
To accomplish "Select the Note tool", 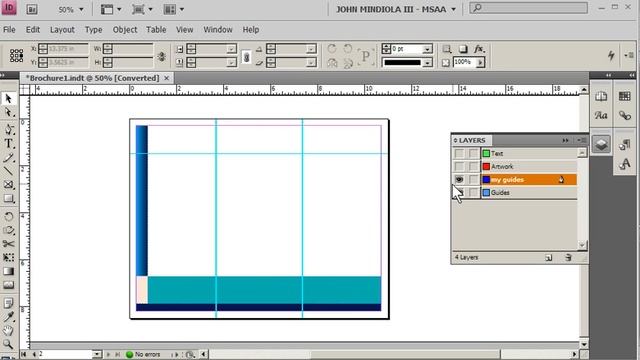I will coord(9,303).
